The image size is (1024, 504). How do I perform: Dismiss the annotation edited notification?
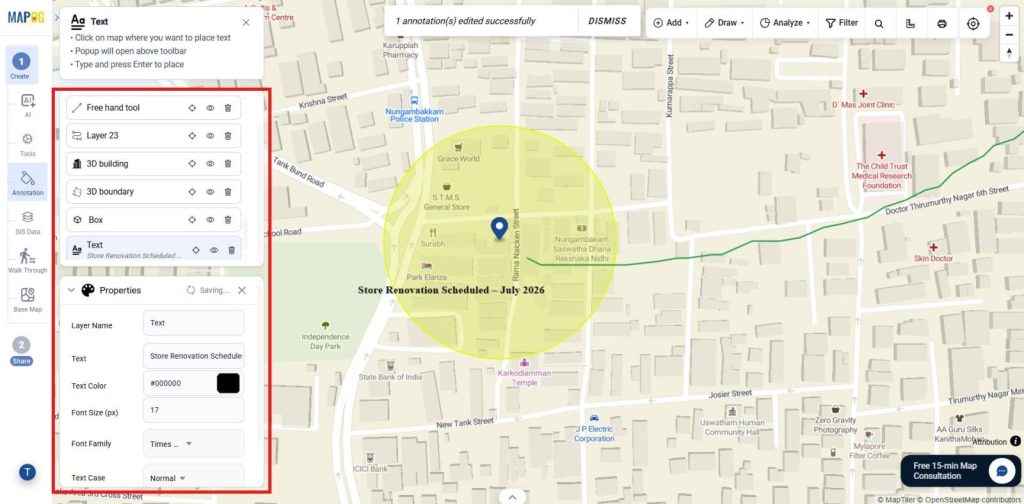click(607, 21)
